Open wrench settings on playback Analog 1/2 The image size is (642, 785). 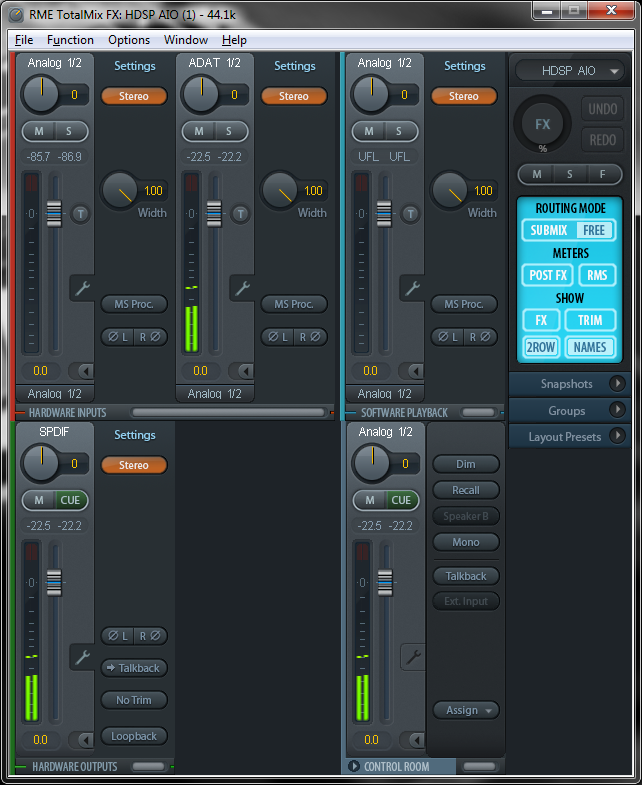[x=412, y=288]
